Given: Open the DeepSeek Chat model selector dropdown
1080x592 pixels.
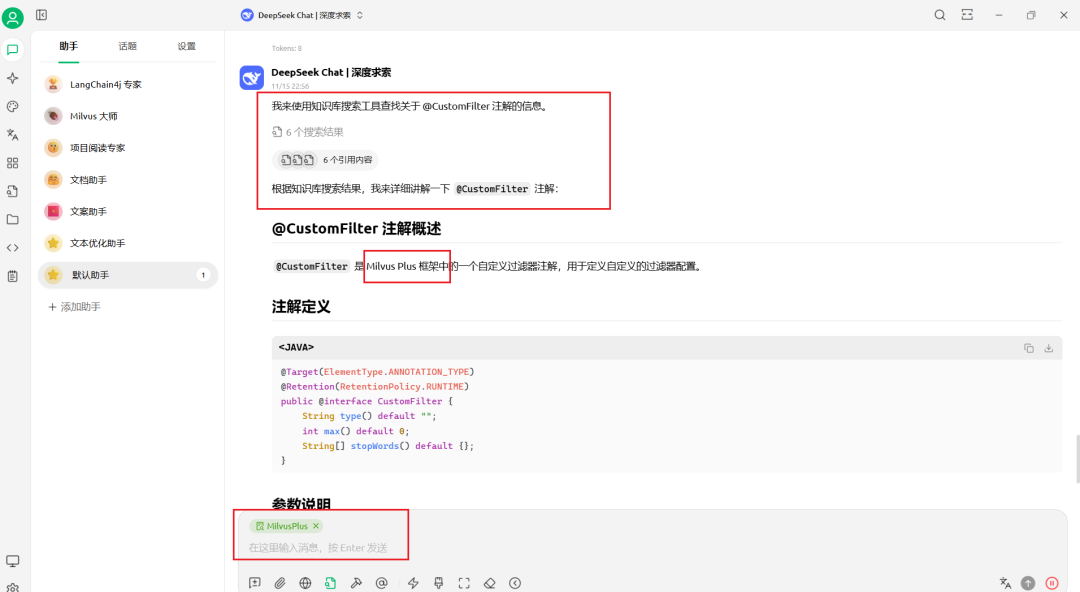Looking at the screenshot, I should tap(302, 15).
